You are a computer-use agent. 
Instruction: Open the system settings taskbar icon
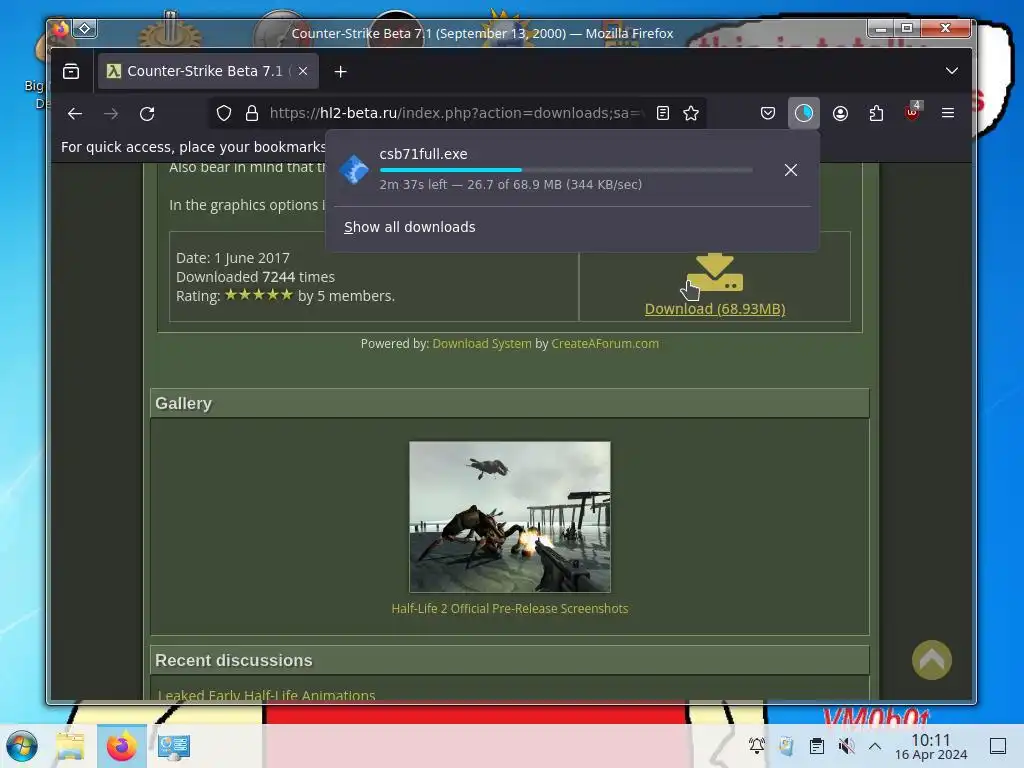174,746
